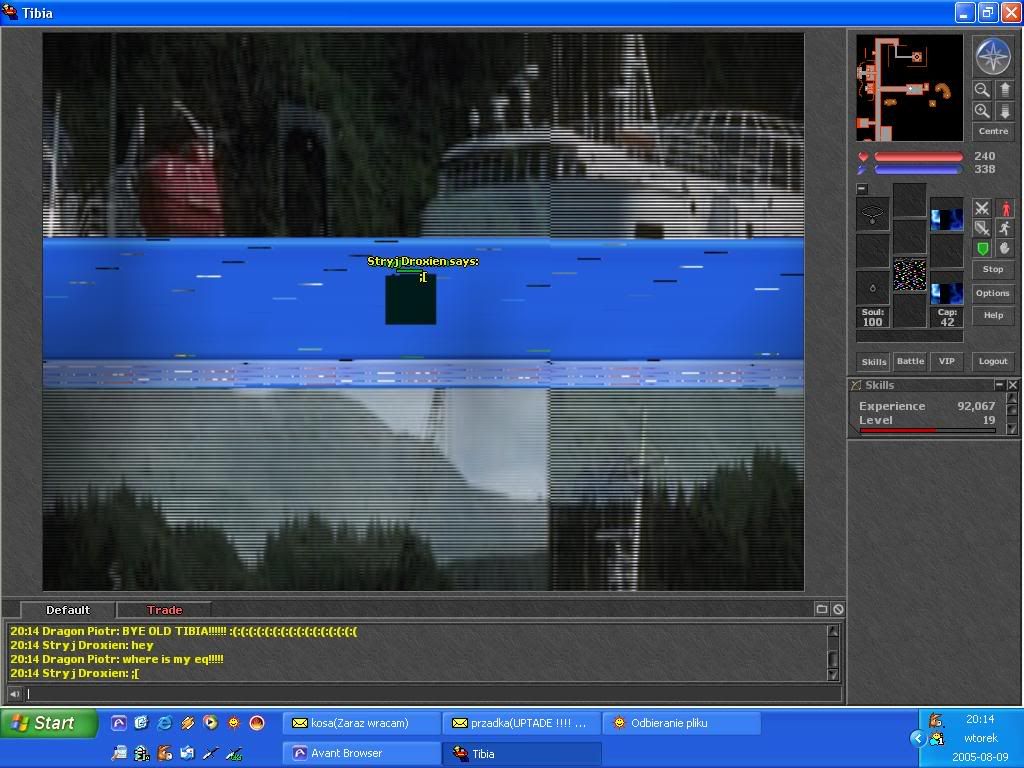The image size is (1024, 768).
Task: Open the VIP list button
Action: [946, 361]
